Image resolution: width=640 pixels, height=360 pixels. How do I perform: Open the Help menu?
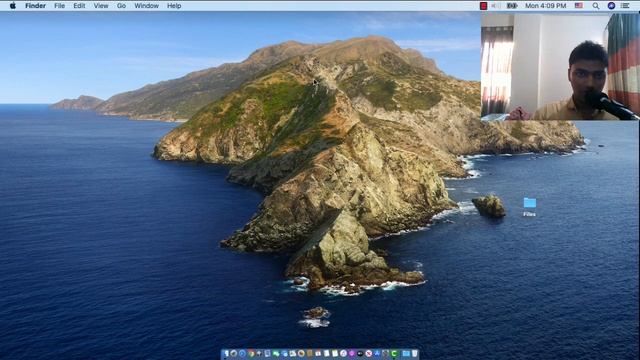[174, 6]
